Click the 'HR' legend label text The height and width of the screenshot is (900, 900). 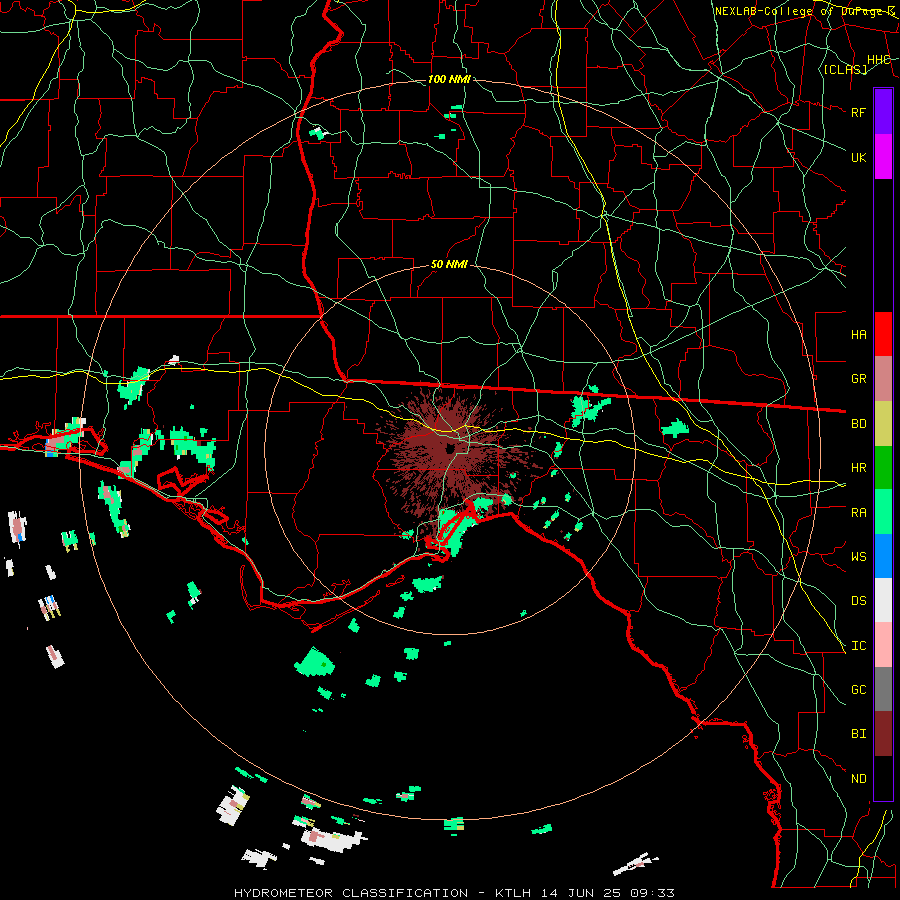click(x=858, y=468)
